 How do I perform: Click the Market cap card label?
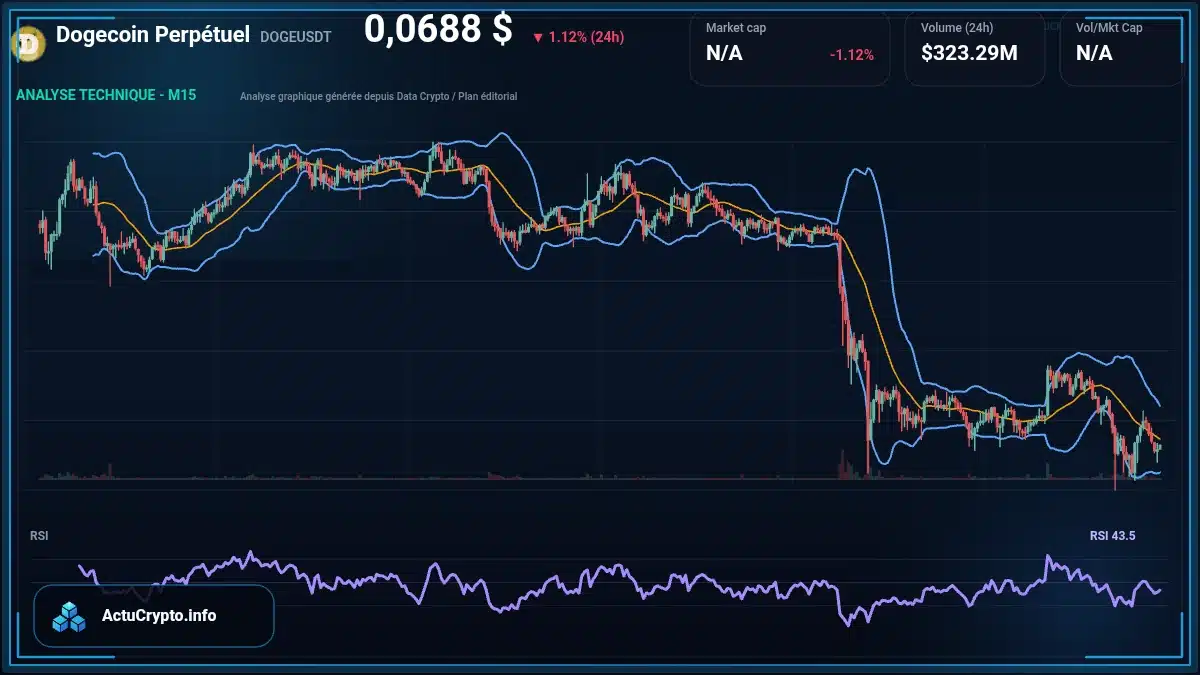coord(736,28)
